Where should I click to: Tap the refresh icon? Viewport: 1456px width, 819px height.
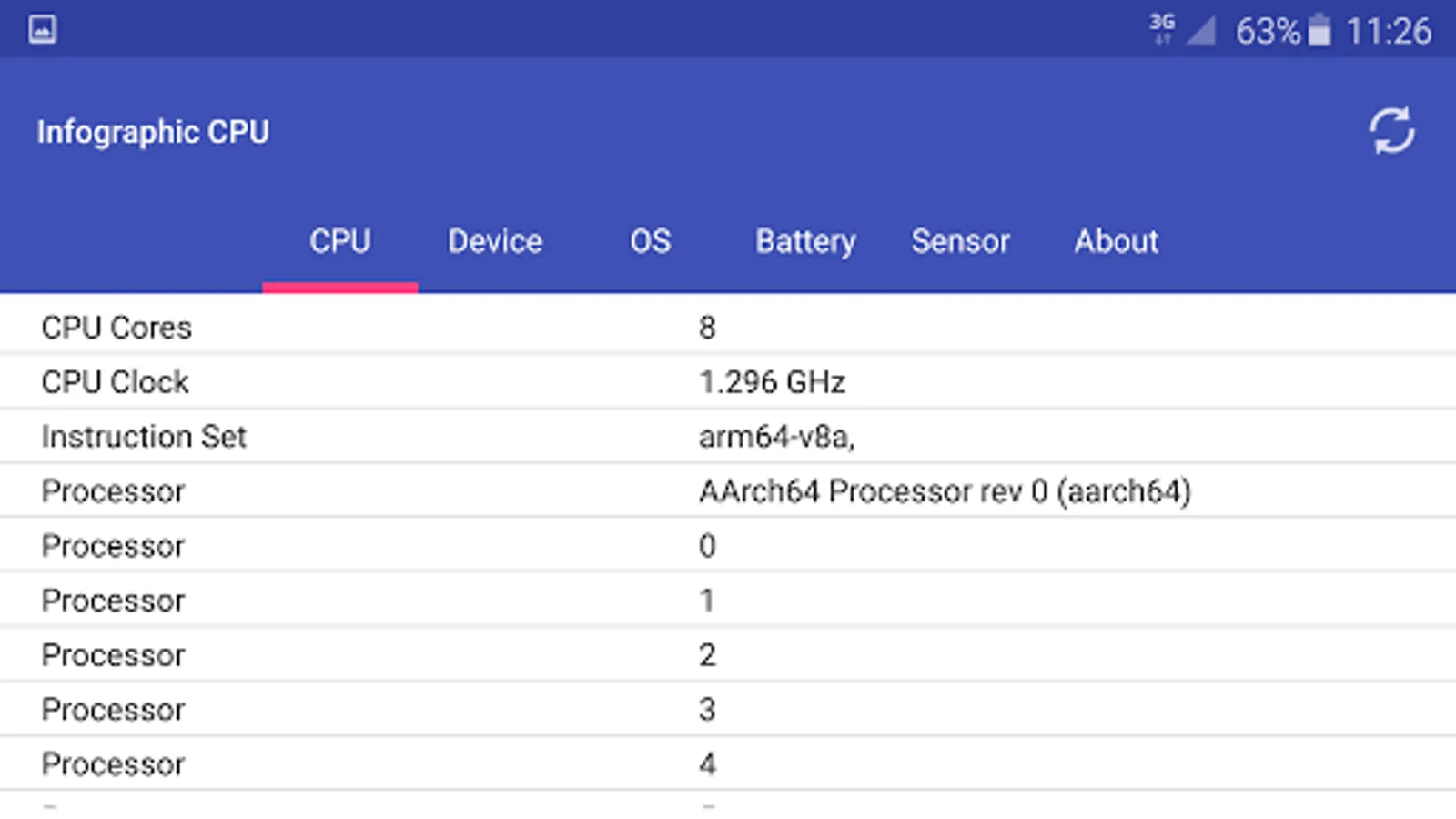click(x=1391, y=132)
